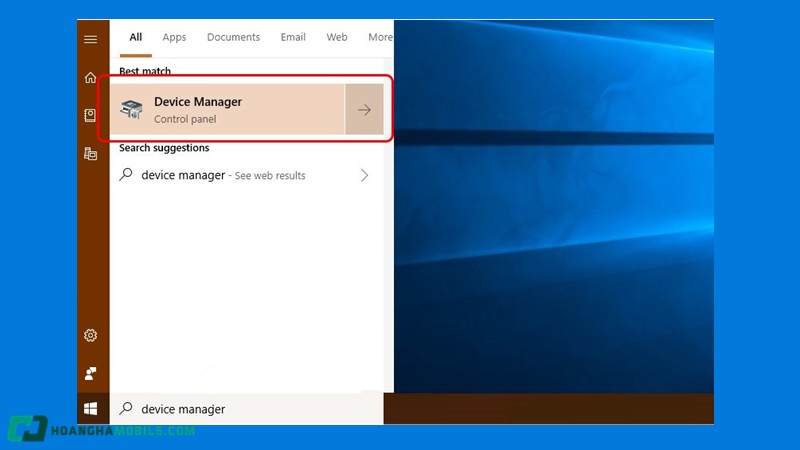The height and width of the screenshot is (450, 800).
Task: Select the Email filter tab
Action: point(293,37)
